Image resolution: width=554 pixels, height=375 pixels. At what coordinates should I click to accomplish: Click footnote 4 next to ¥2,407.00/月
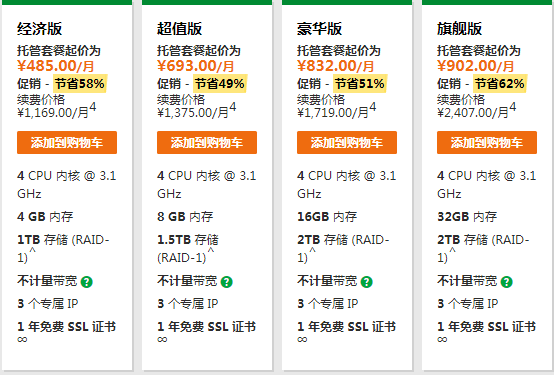click(x=512, y=107)
